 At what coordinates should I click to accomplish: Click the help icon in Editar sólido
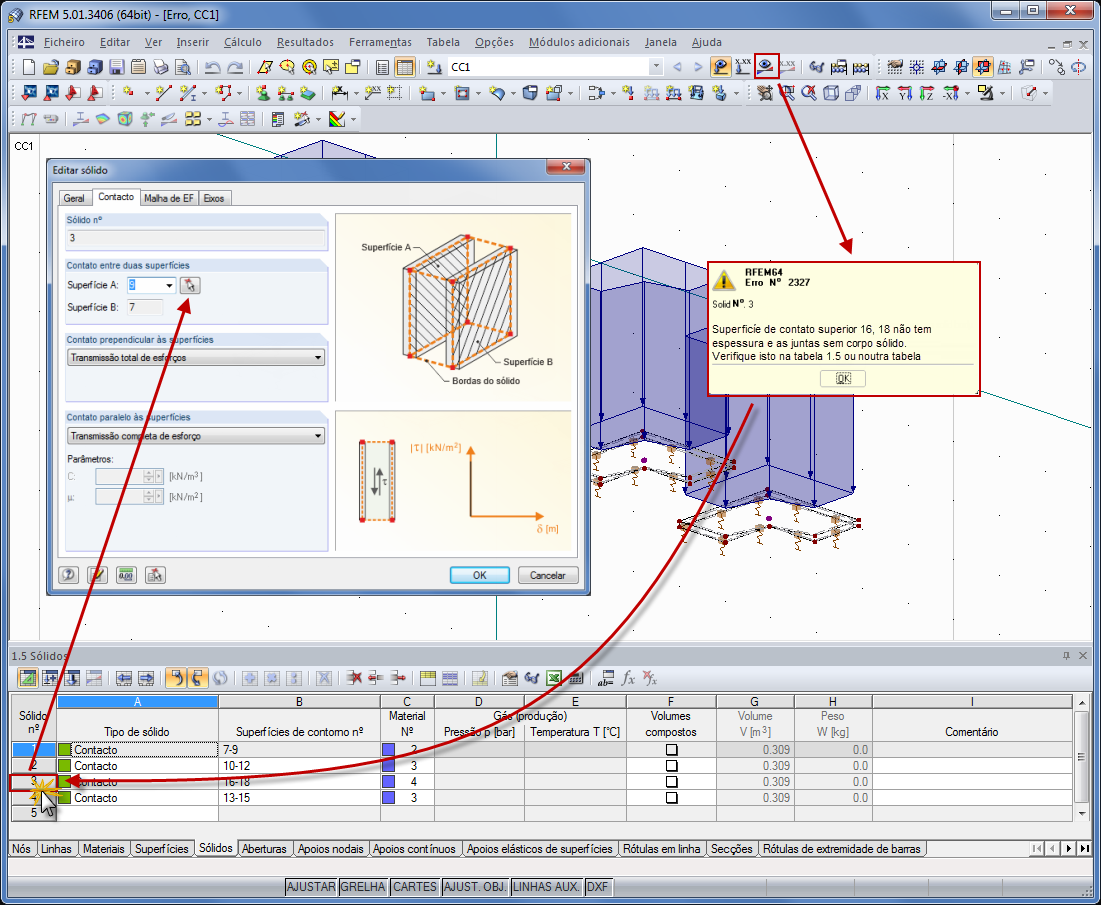click(x=68, y=575)
